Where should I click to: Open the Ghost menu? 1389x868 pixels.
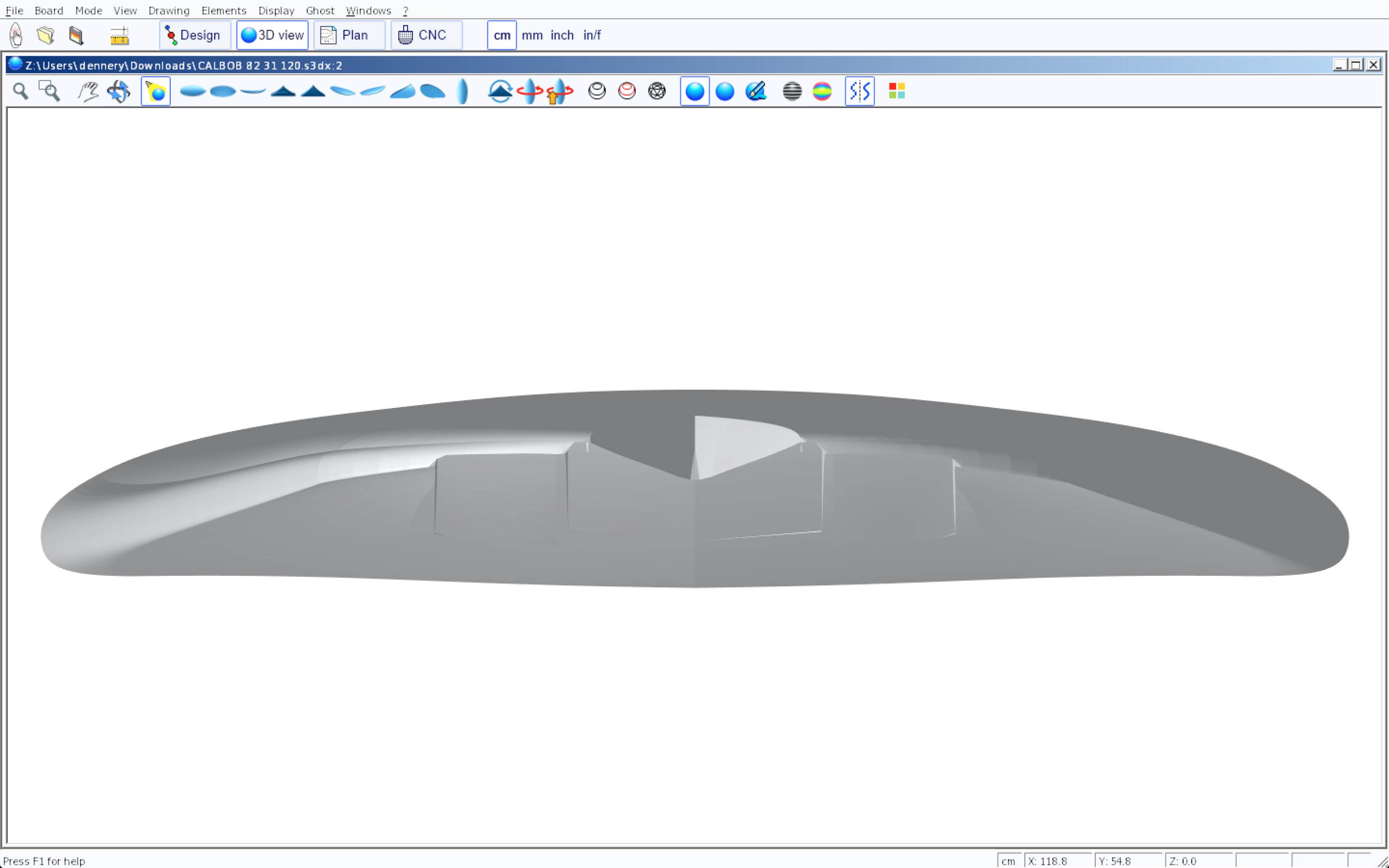[x=320, y=10]
